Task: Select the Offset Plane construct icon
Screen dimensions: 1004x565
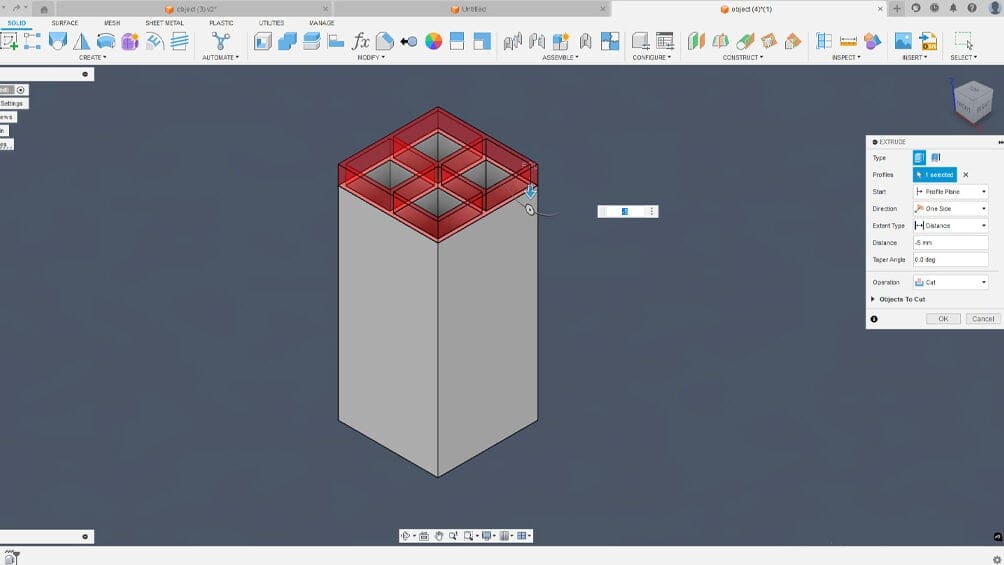Action: [x=695, y=41]
